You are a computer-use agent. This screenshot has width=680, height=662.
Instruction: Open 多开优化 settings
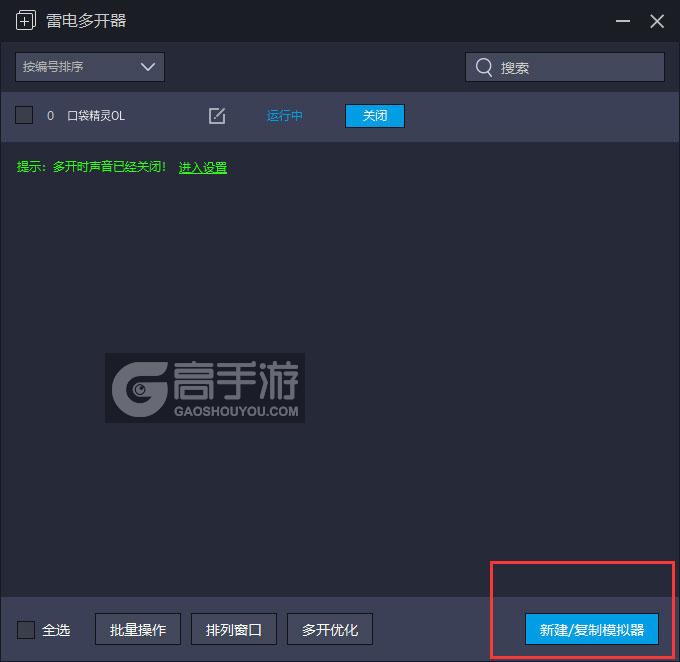tap(330, 629)
